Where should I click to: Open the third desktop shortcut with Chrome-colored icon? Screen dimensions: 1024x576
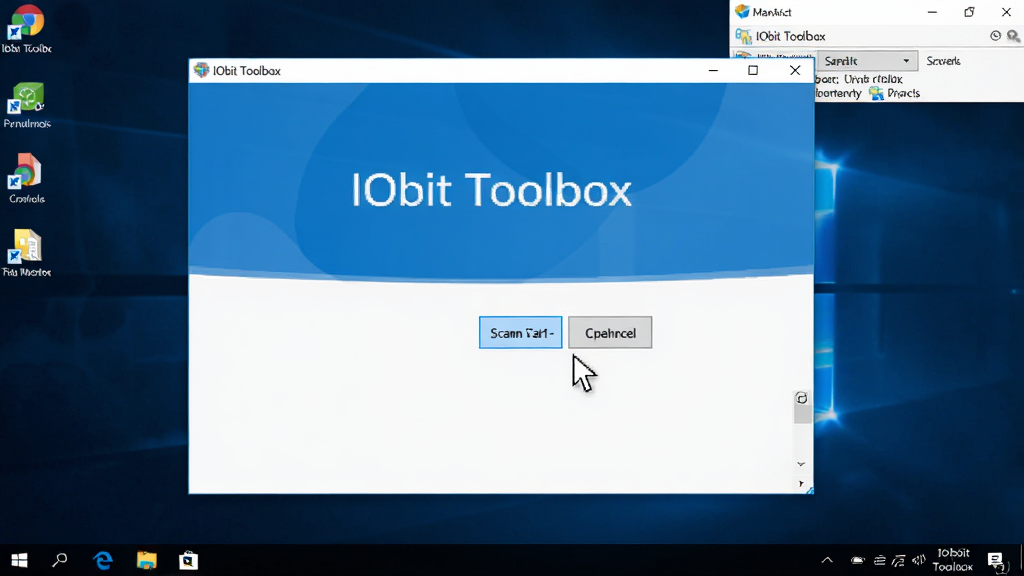[x=26, y=178]
